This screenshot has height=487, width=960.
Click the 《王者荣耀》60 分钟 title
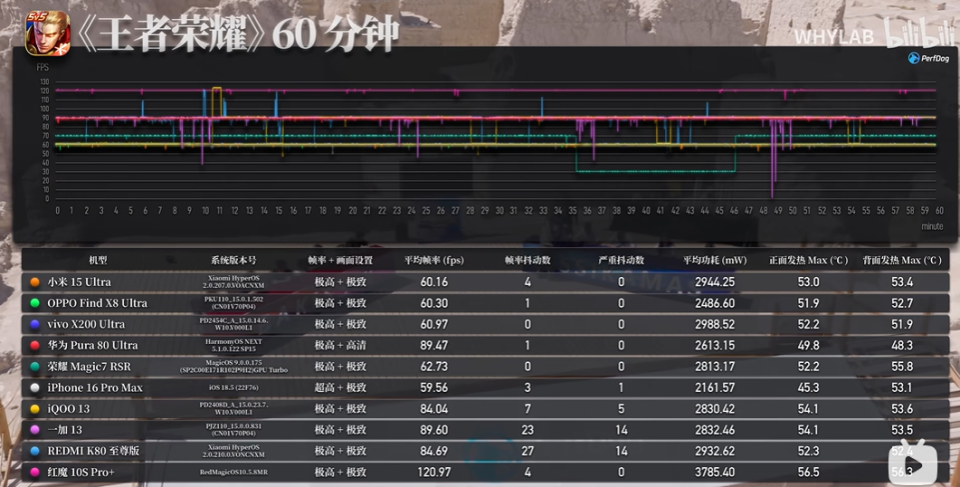237,34
